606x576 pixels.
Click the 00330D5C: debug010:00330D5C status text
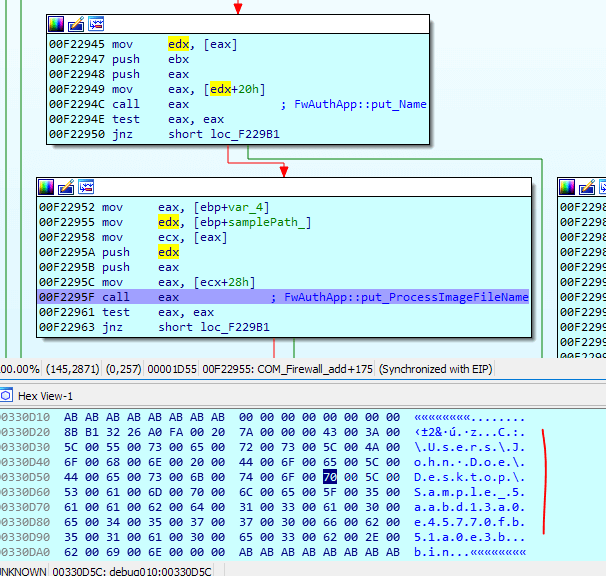tap(132, 571)
